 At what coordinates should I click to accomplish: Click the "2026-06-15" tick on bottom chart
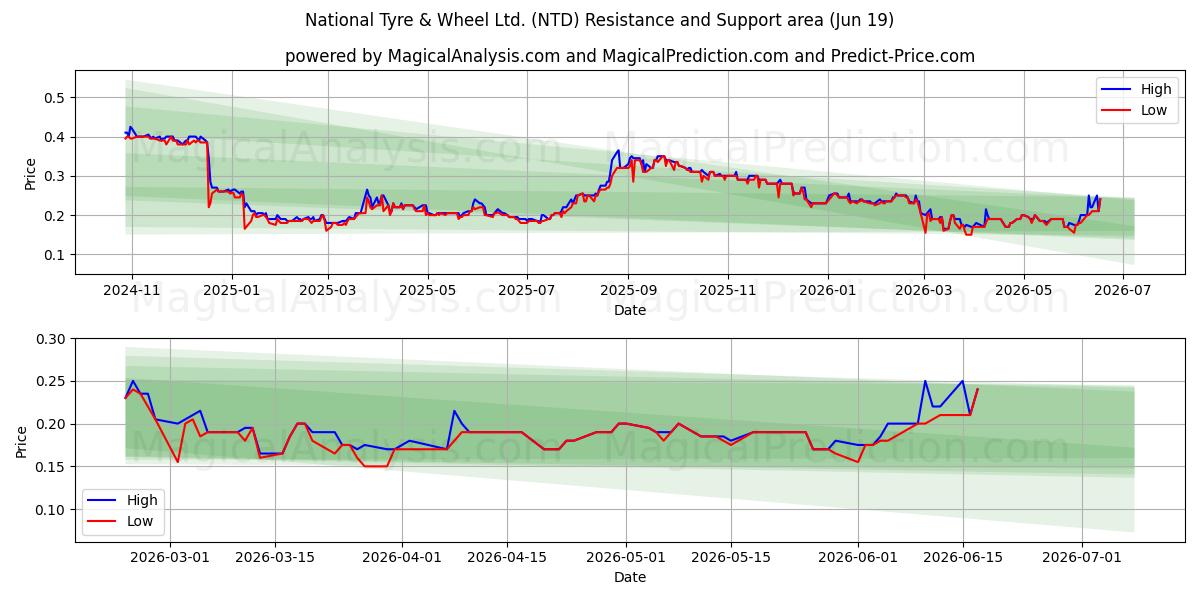click(x=963, y=557)
